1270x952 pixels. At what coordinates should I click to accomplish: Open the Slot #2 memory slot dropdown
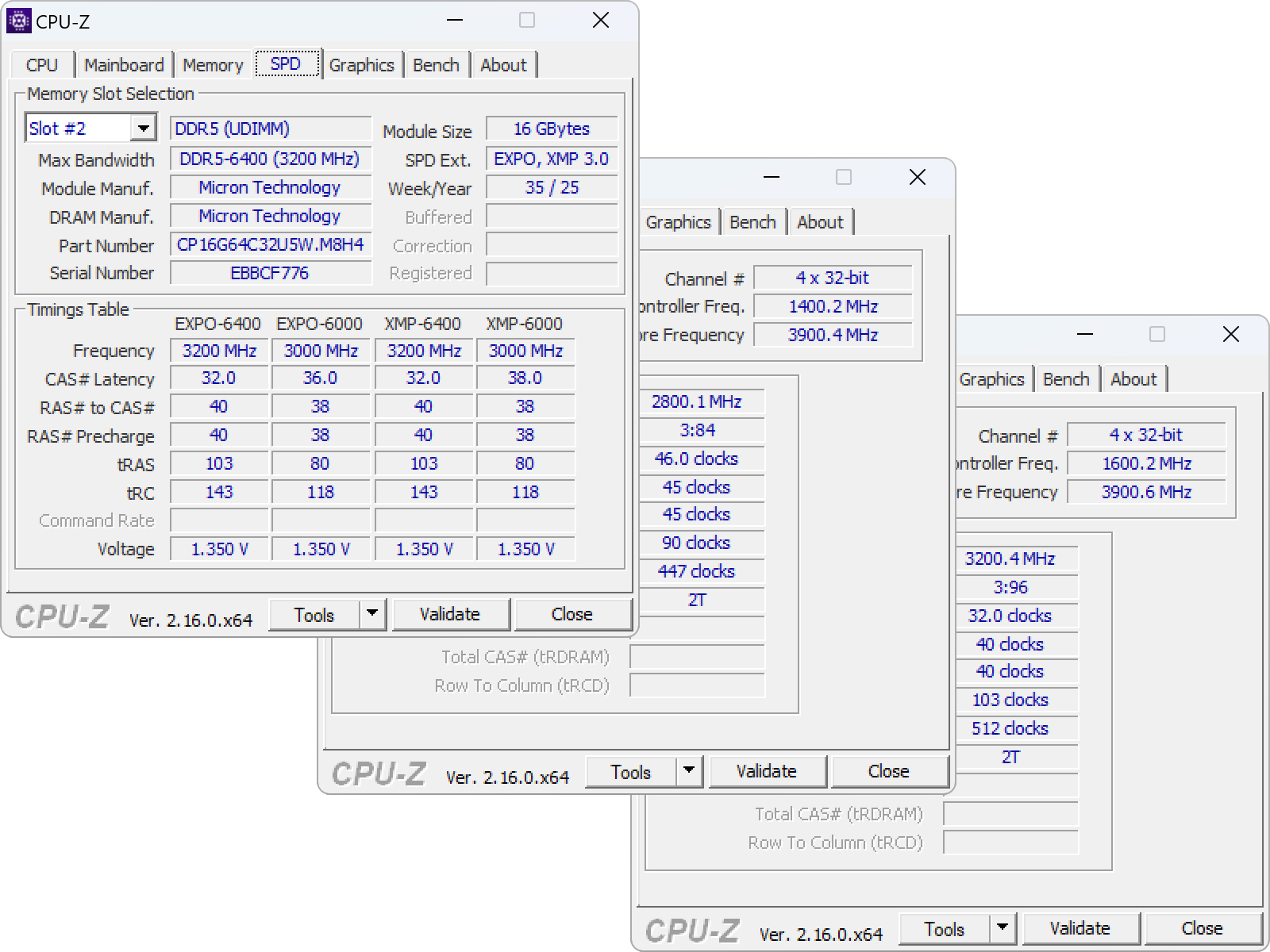143,129
